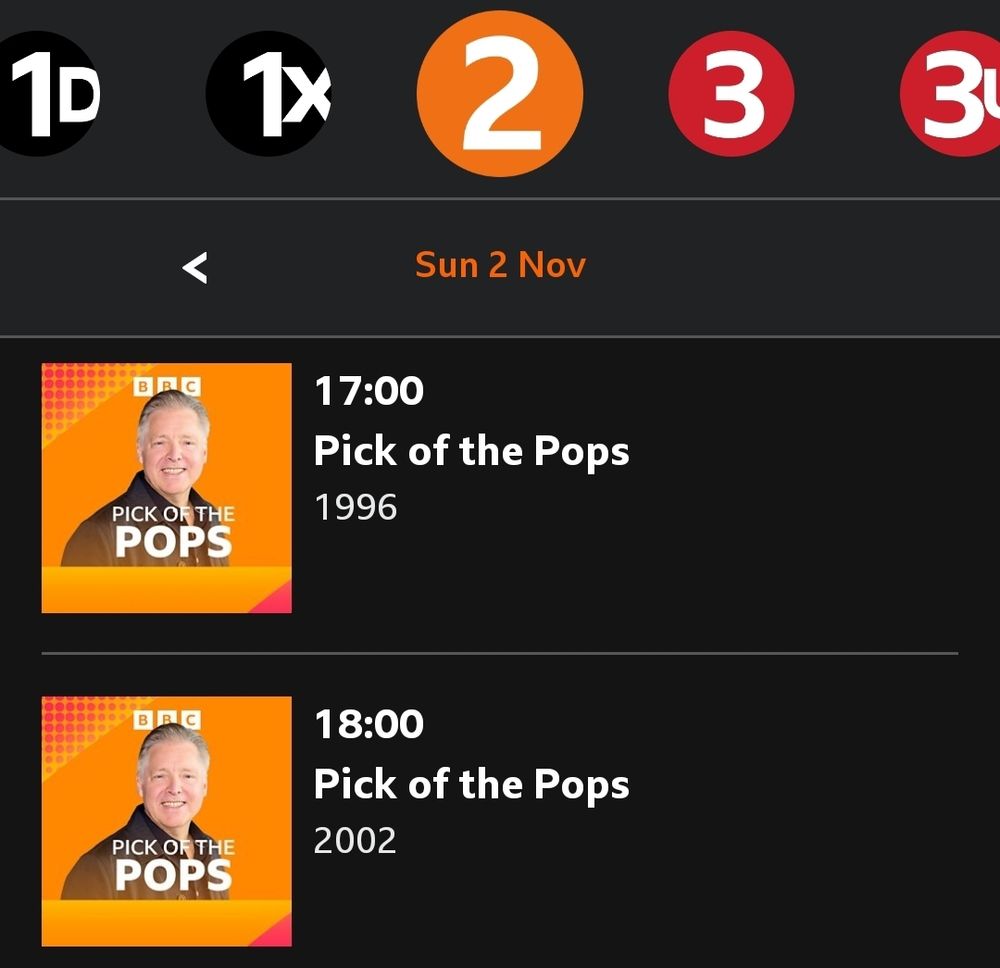Image resolution: width=1000 pixels, height=968 pixels.
Task: Tap the POPS text on the 2002 episode artwork
Action: [173, 876]
